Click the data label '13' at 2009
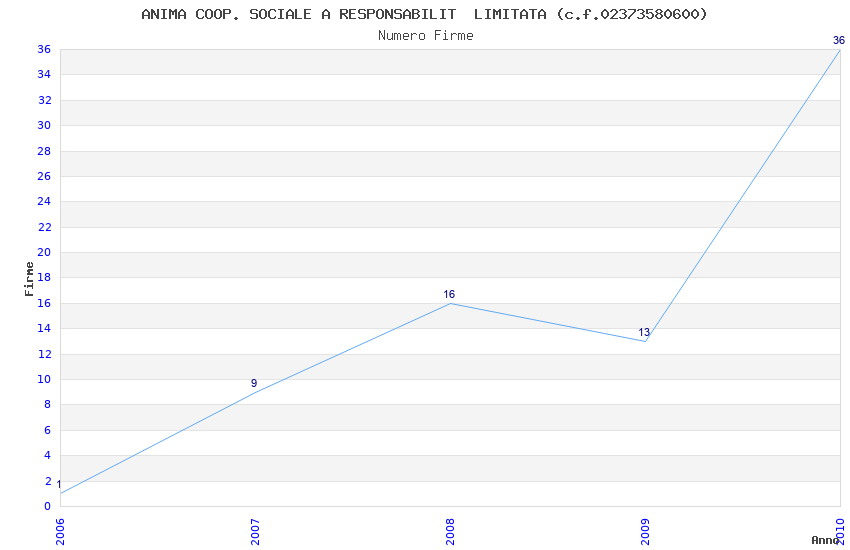 coord(644,333)
